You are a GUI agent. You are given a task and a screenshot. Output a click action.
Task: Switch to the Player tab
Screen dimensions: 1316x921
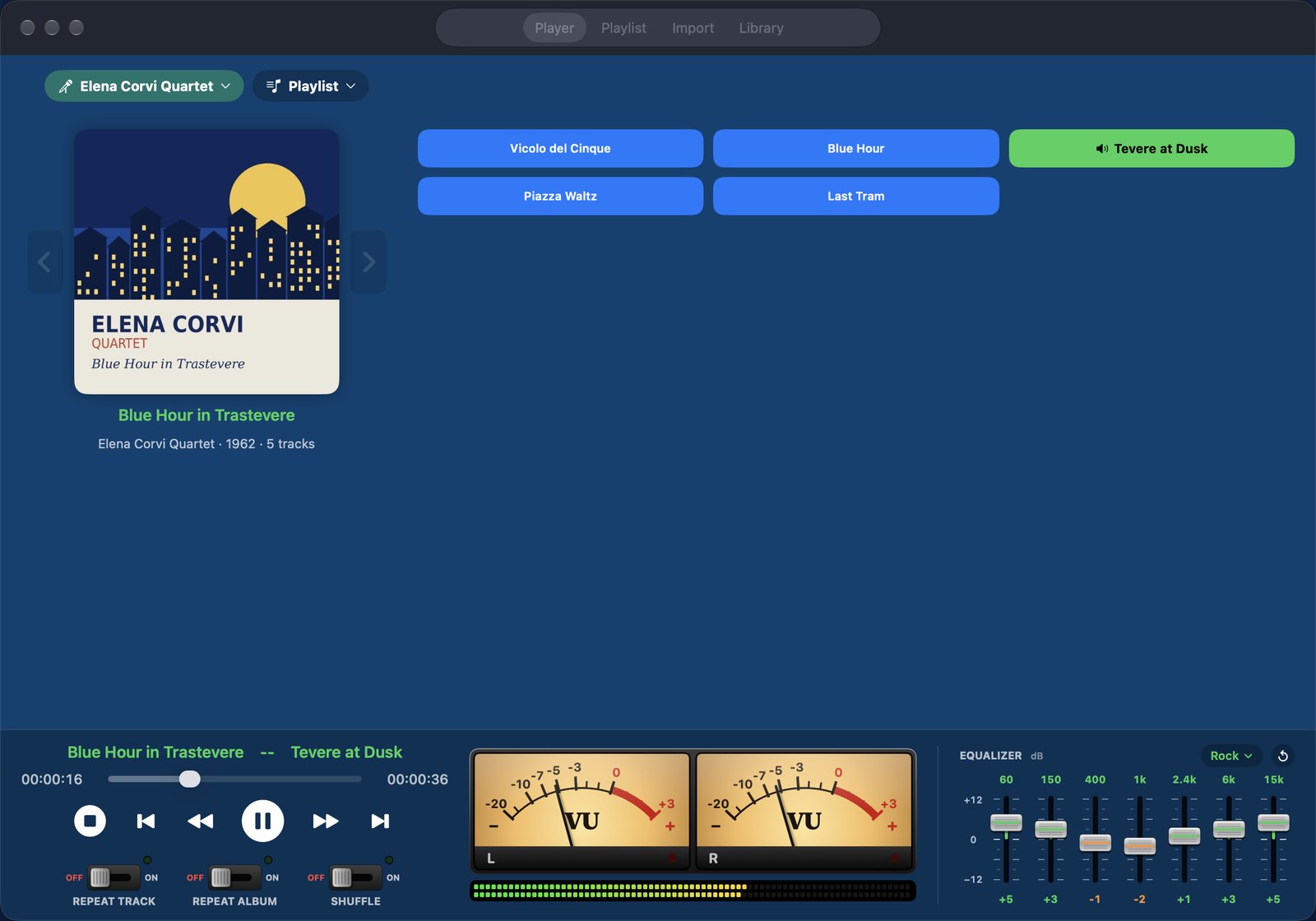coord(554,28)
